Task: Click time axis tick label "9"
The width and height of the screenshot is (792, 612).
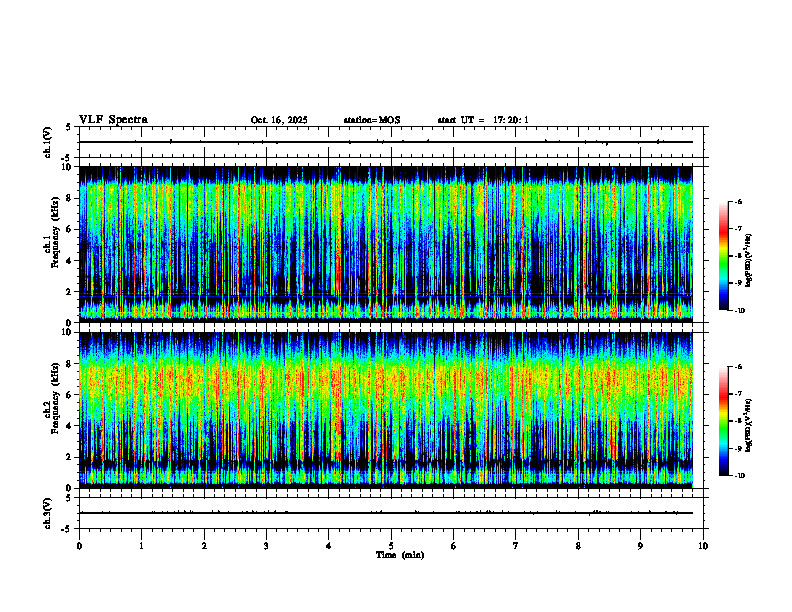Action: point(640,546)
